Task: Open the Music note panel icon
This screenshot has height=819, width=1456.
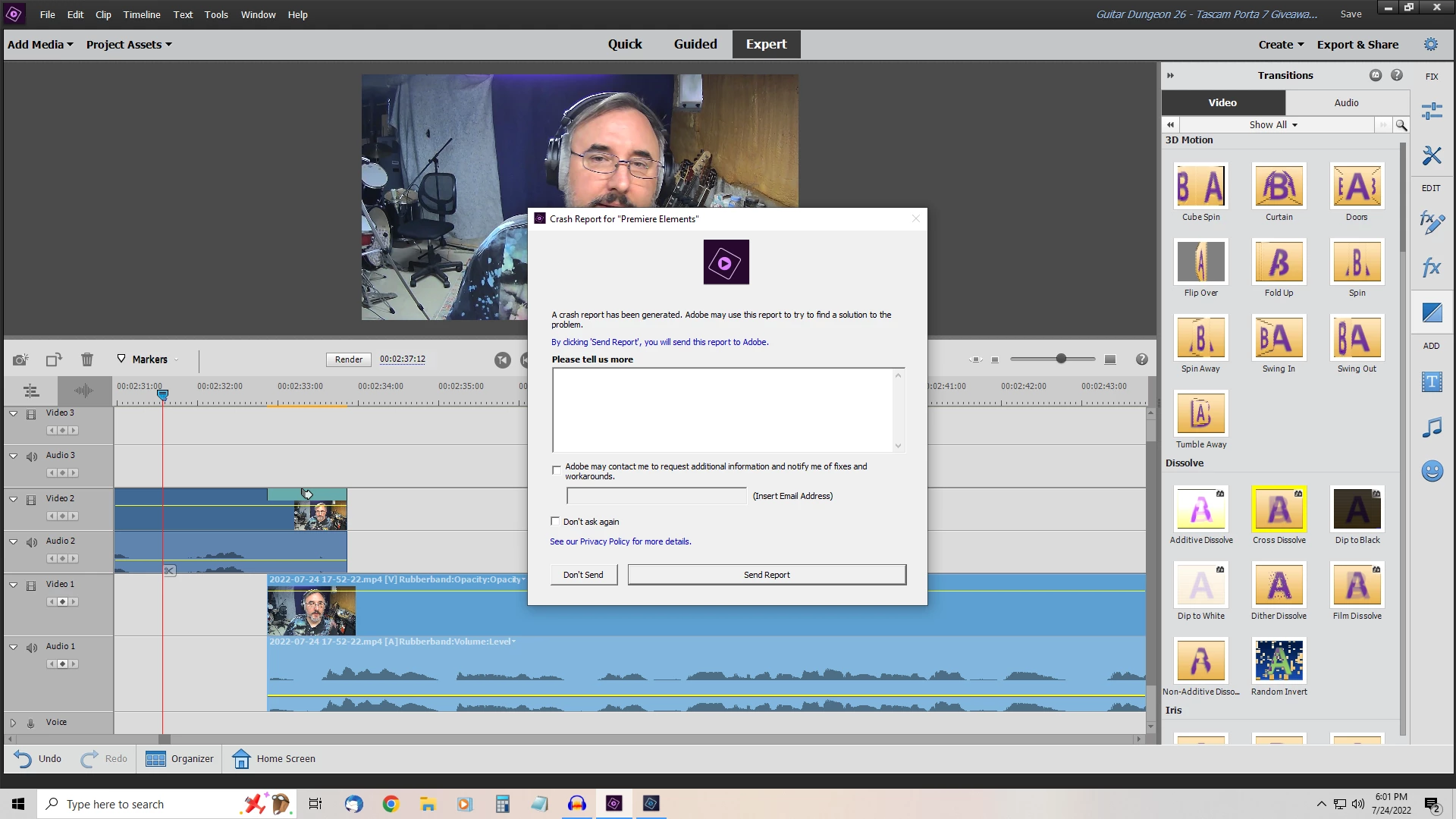Action: (1432, 427)
